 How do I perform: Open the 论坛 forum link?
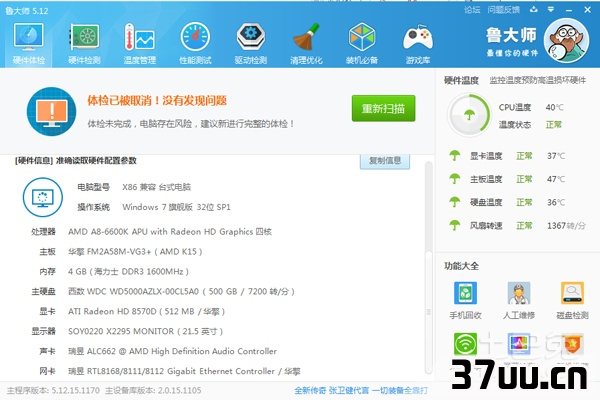472,10
